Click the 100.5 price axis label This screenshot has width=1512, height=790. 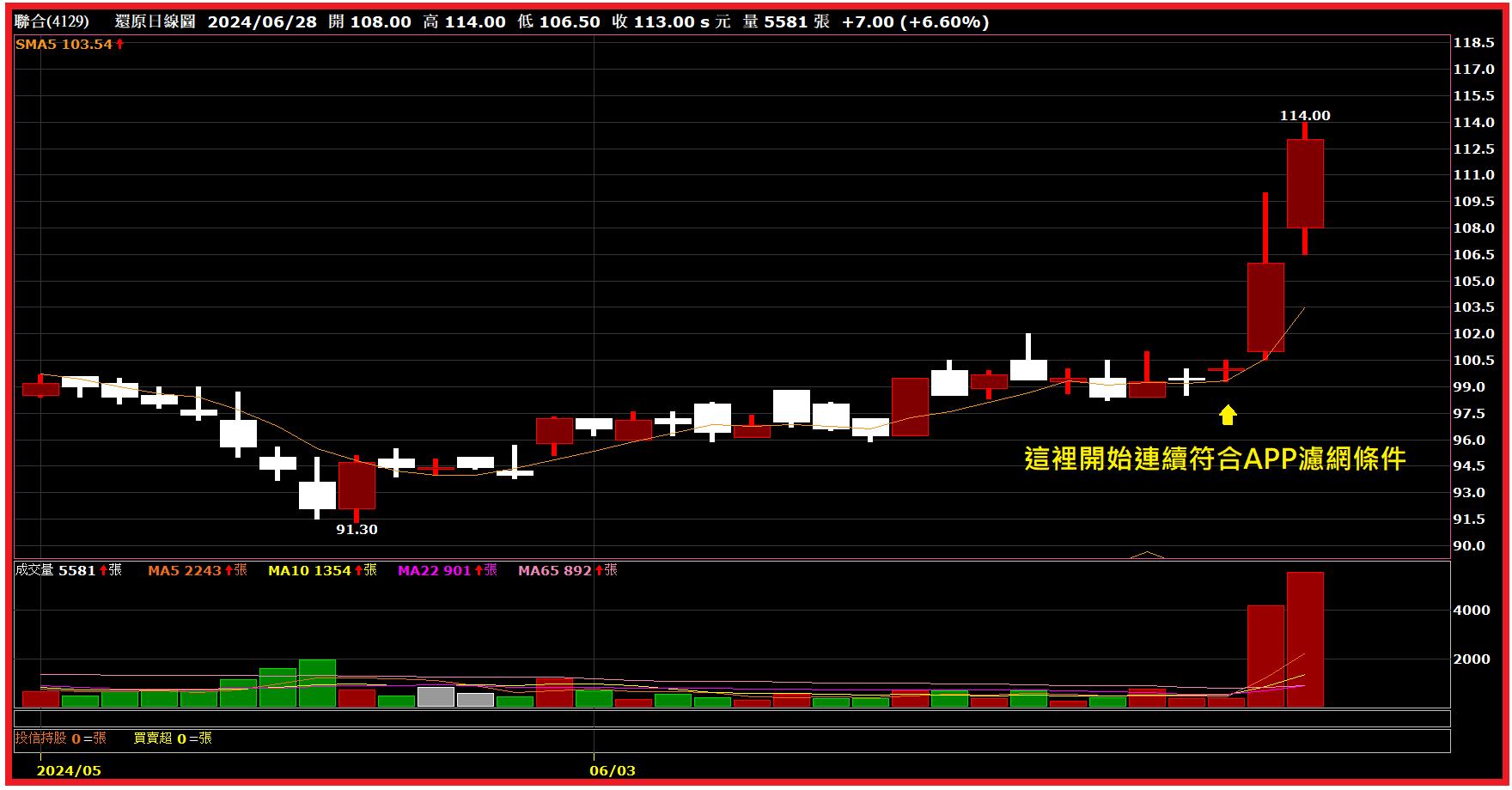1473,360
